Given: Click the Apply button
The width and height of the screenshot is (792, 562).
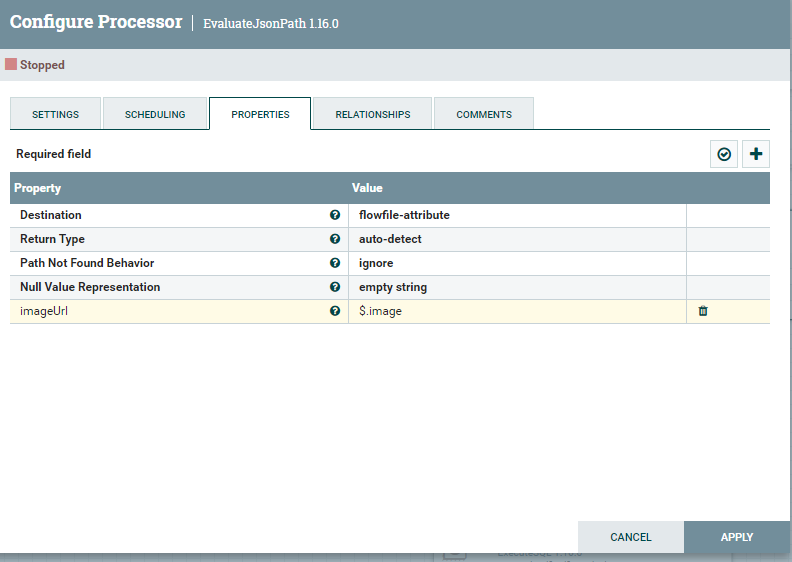Looking at the screenshot, I should tap(736, 537).
